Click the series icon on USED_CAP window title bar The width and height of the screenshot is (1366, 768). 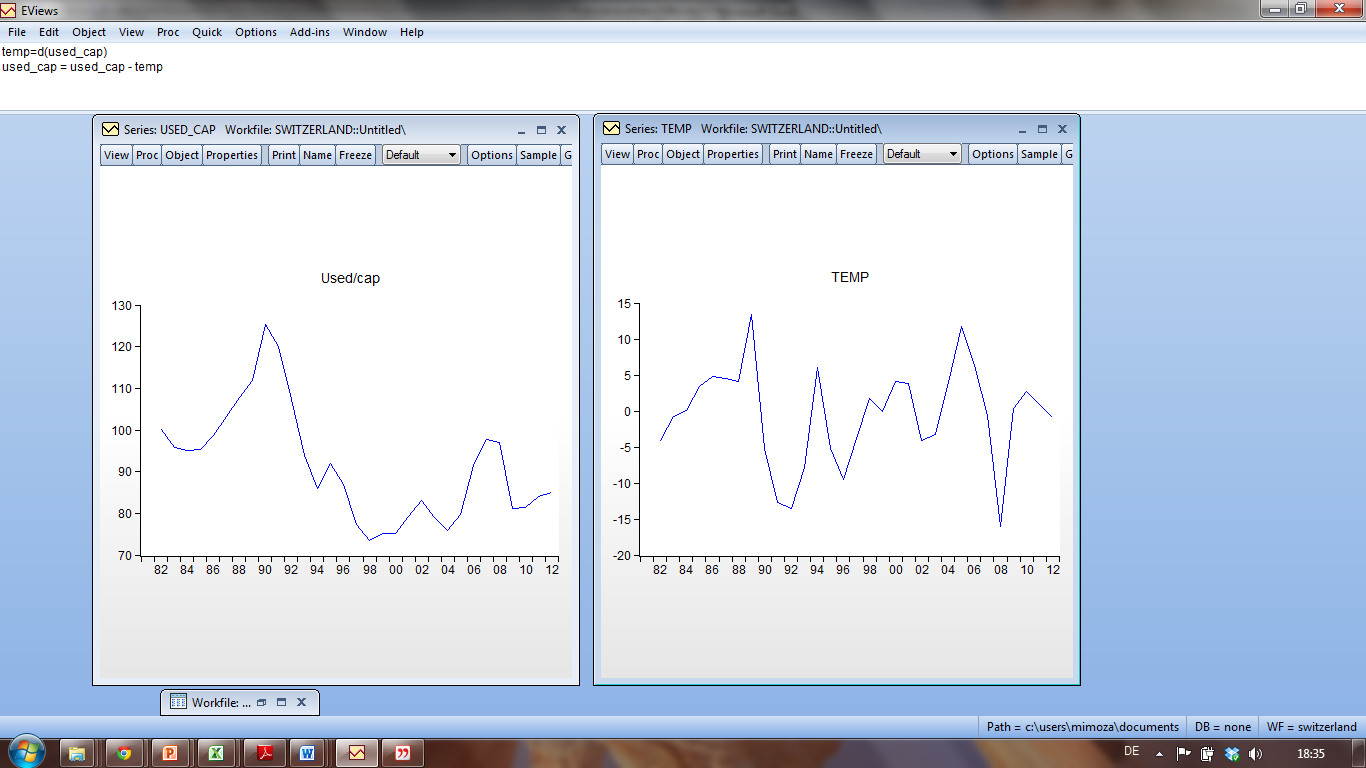coord(109,129)
